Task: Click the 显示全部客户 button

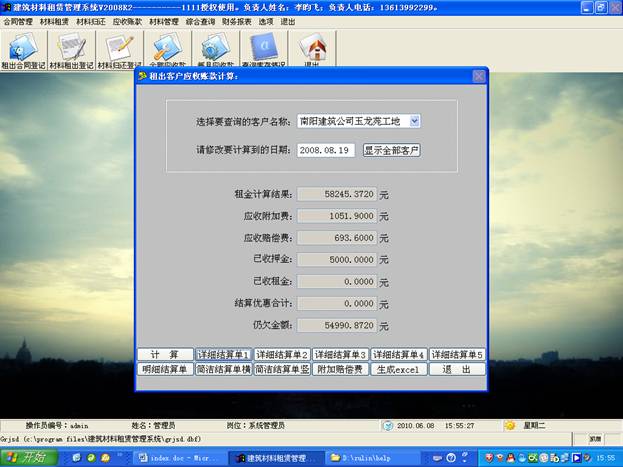Action: click(392, 150)
